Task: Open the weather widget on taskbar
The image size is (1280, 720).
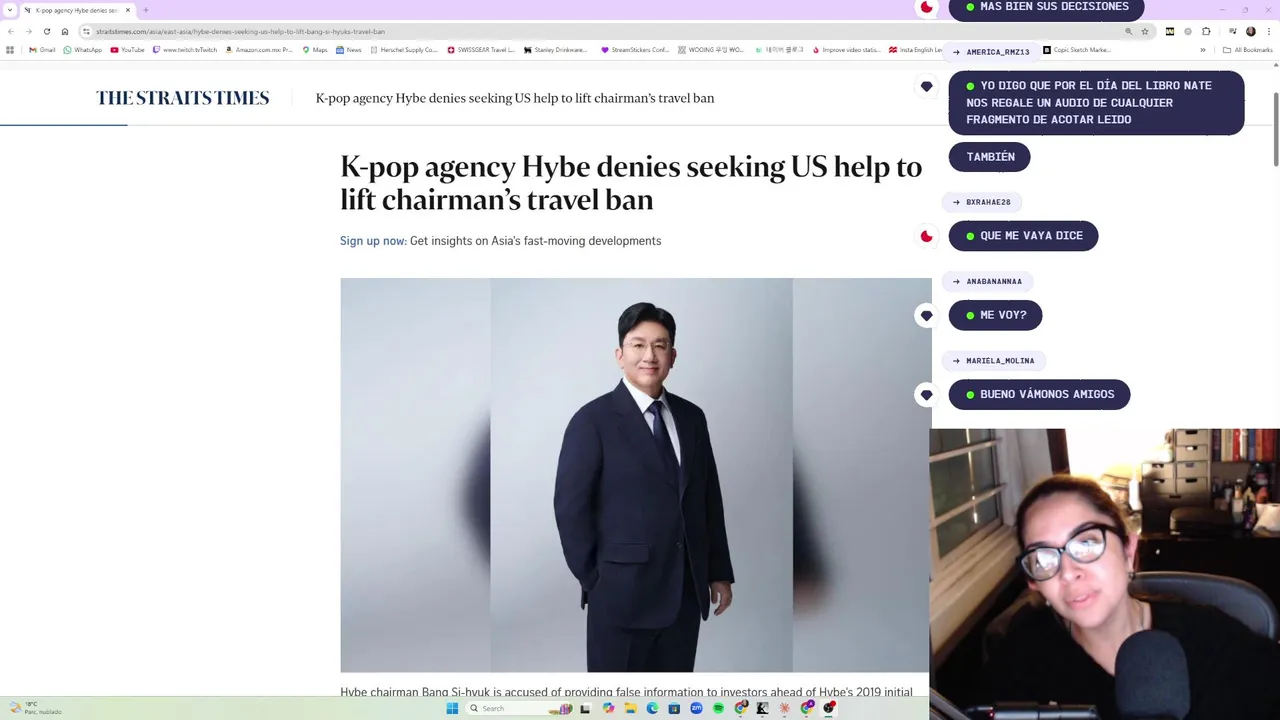Action: click(x=35, y=708)
